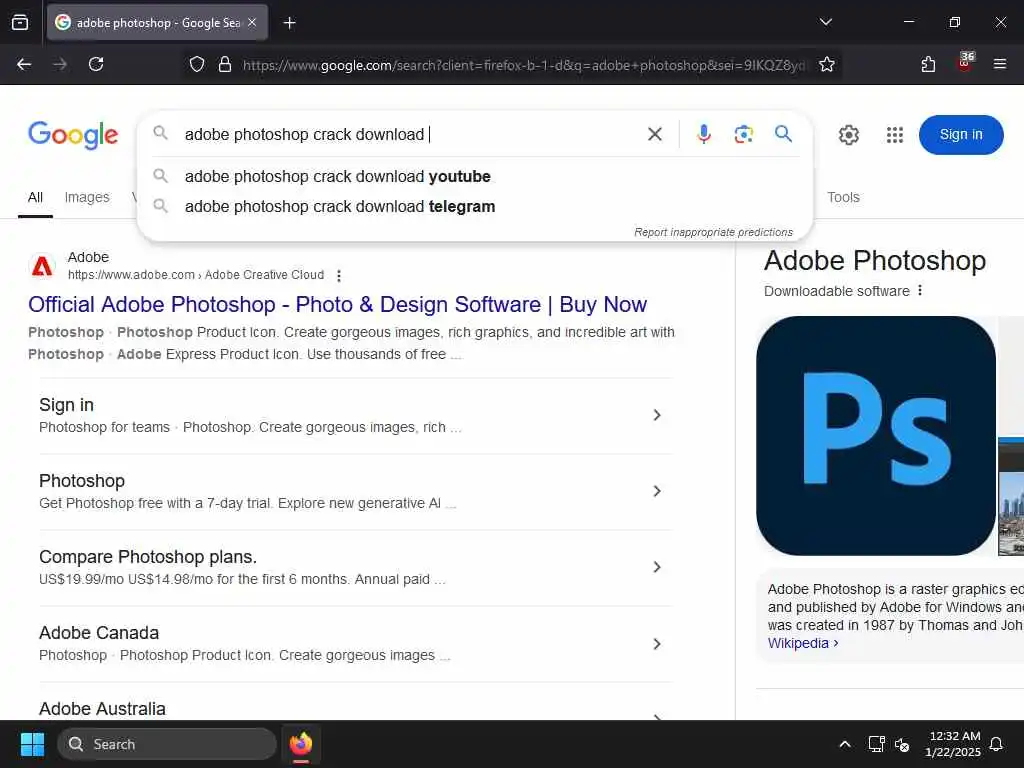This screenshot has width=1024, height=768.
Task: Click the Adobe Photoshop knowledge panel title
Action: [x=874, y=261]
